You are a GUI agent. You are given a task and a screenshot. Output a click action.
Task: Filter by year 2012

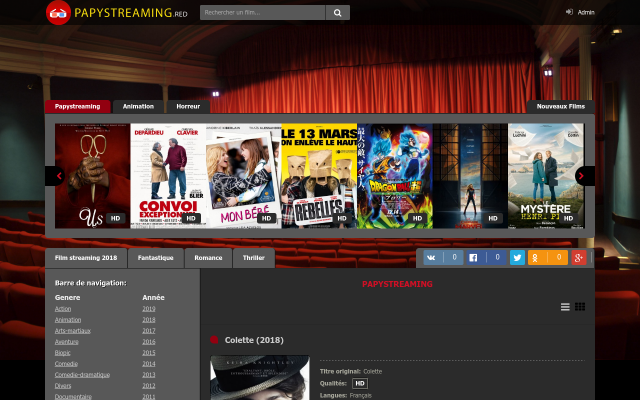(149, 386)
